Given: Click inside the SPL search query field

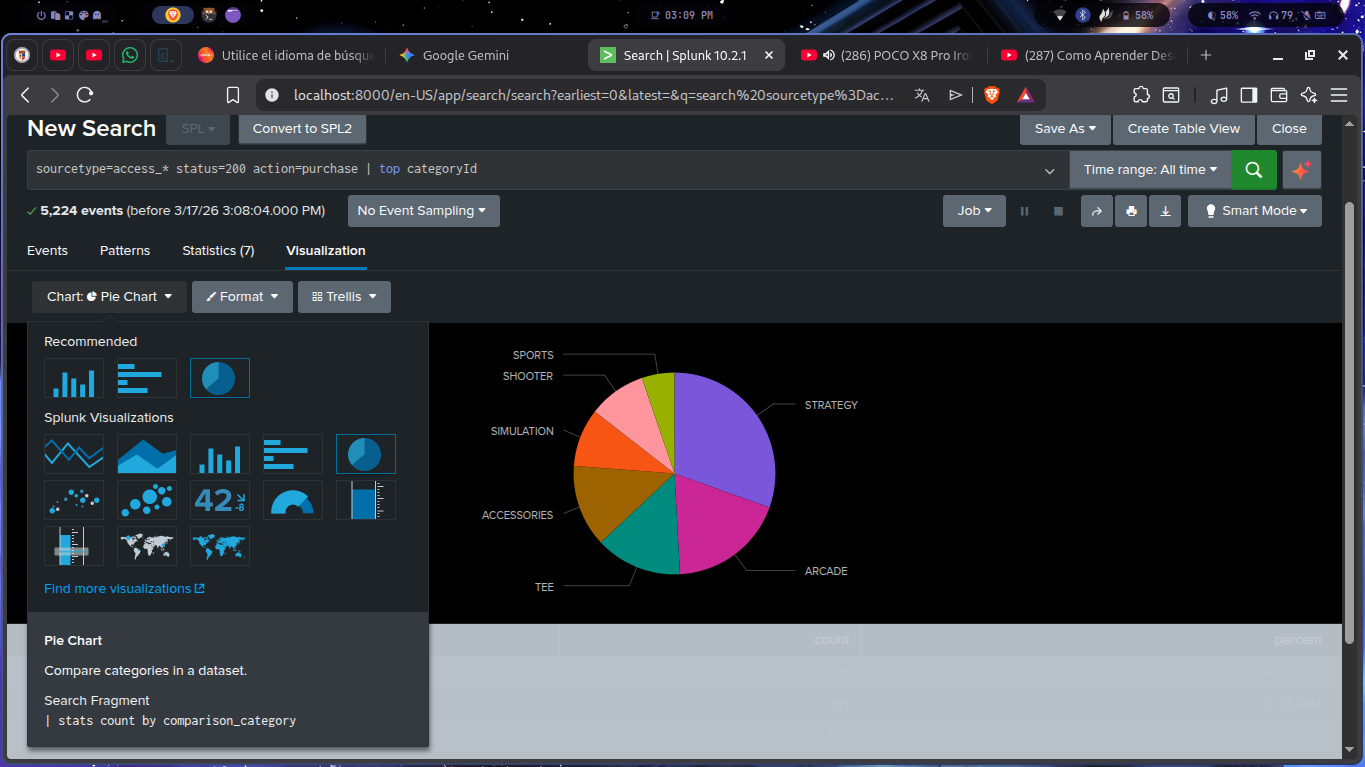Looking at the screenshot, I should click(x=600, y=170).
